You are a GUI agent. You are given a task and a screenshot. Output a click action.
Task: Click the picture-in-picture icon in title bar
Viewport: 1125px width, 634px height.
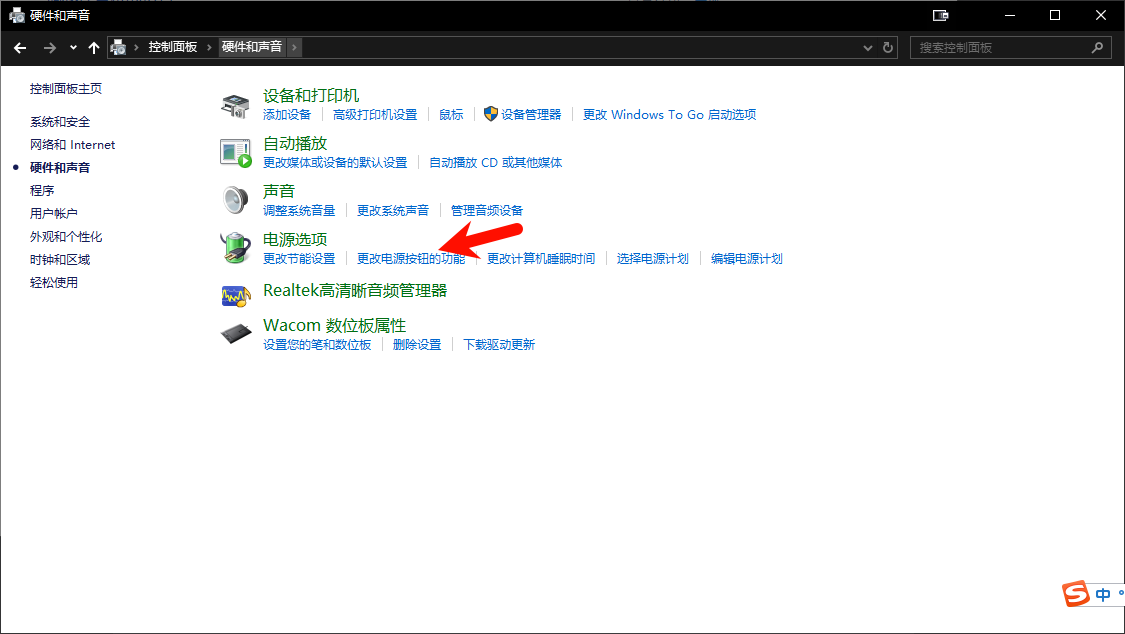pos(940,15)
